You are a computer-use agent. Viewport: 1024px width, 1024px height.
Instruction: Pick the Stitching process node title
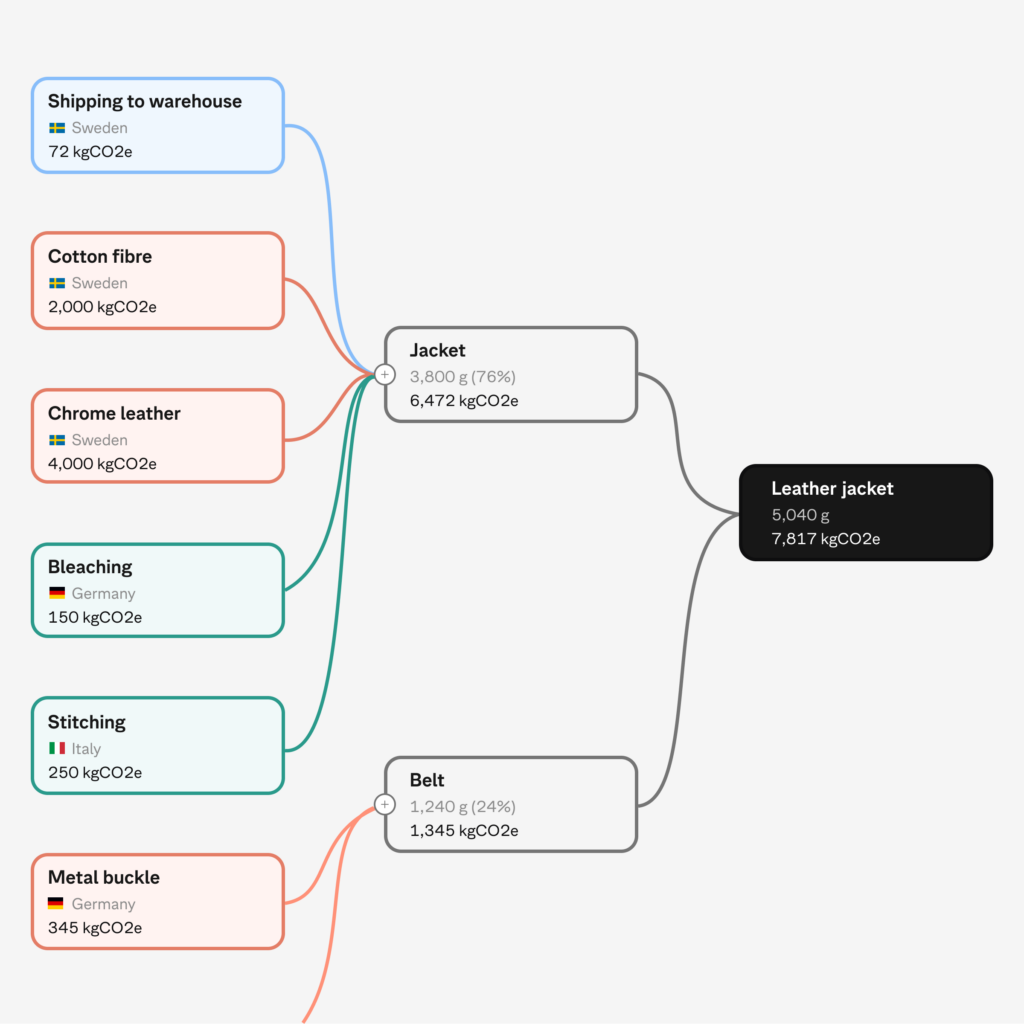[x=87, y=722]
